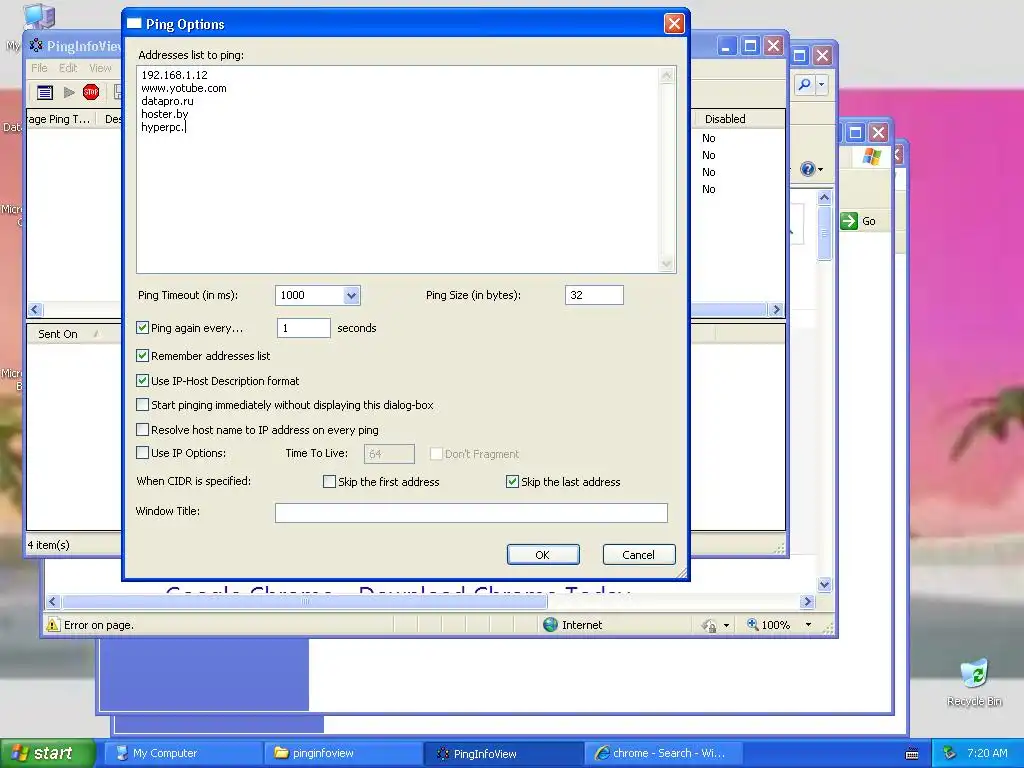
Task: Start pinging with the play toolbar icon
Action: pyautogui.click(x=69, y=93)
